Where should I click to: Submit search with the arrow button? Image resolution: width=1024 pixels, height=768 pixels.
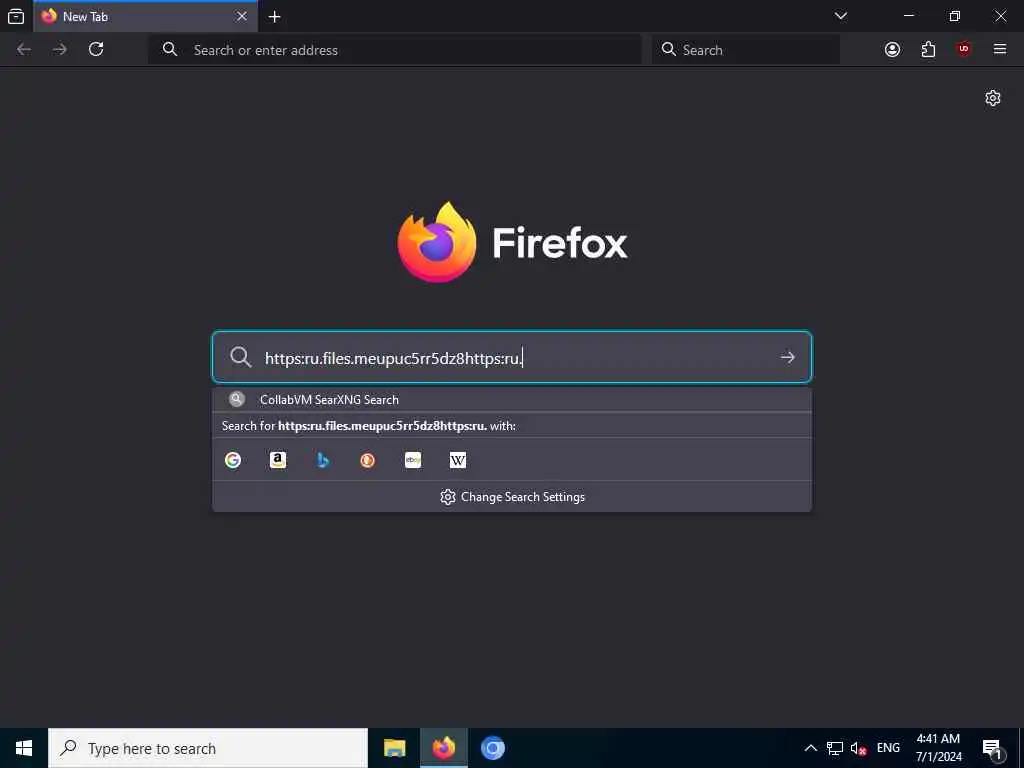tap(788, 357)
